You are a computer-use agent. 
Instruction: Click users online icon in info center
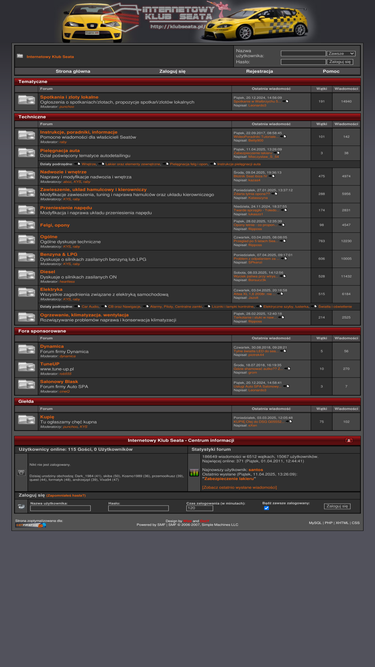[21, 473]
